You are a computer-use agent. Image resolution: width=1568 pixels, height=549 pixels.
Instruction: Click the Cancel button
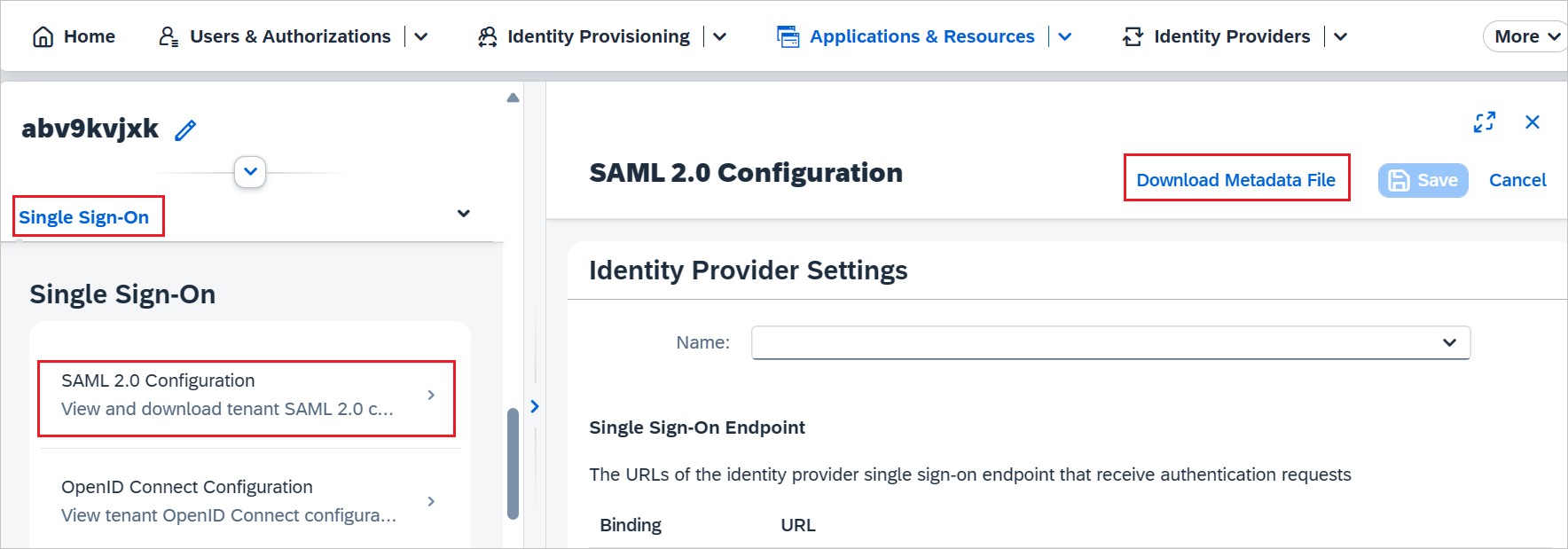1517,180
